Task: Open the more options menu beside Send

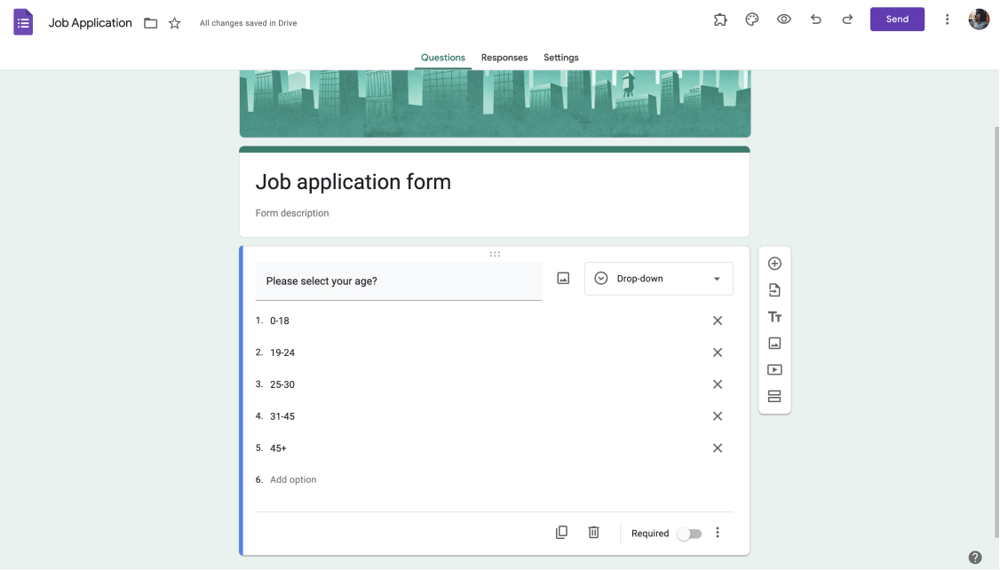Action: pos(947,19)
